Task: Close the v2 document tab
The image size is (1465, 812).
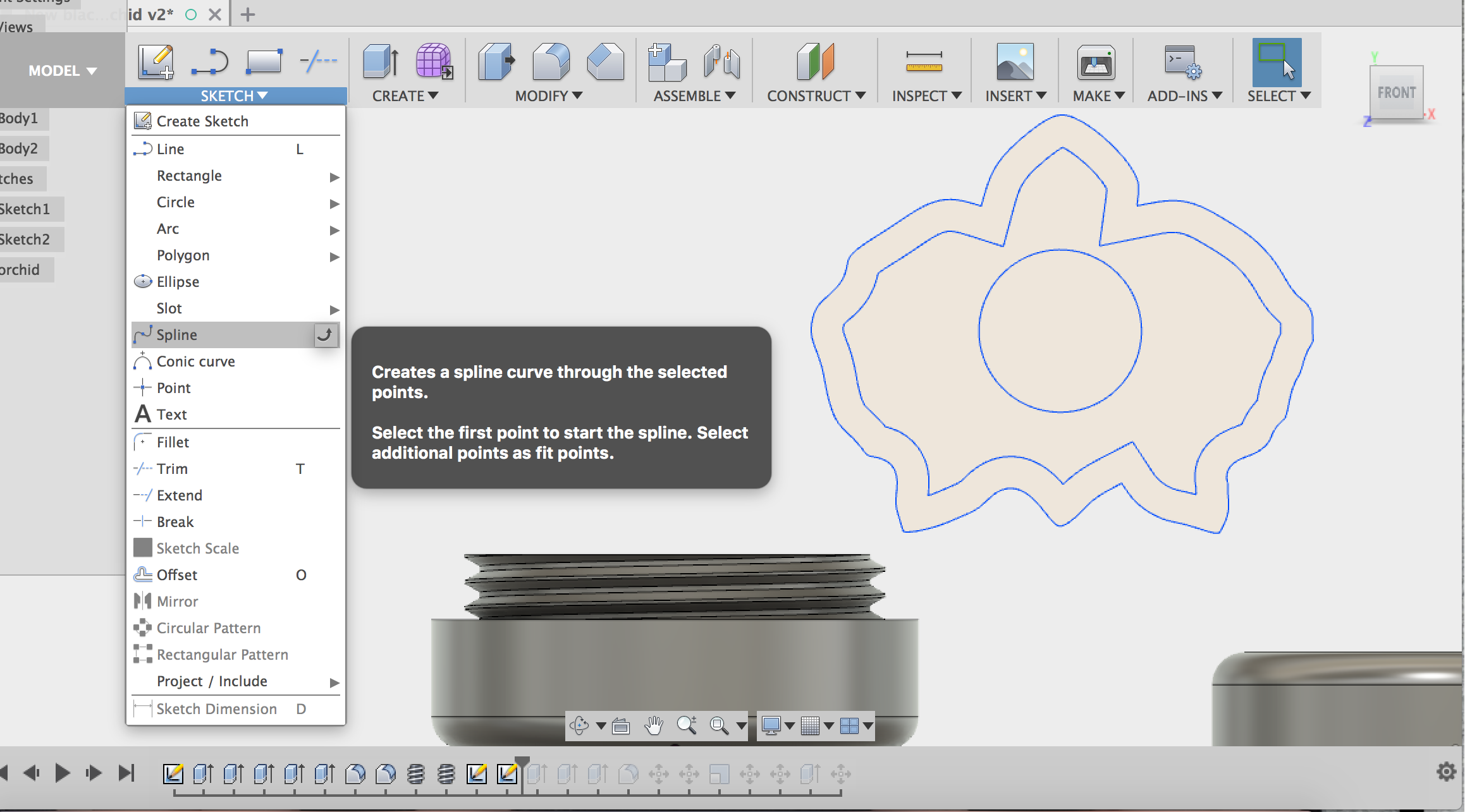Action: 215,14
